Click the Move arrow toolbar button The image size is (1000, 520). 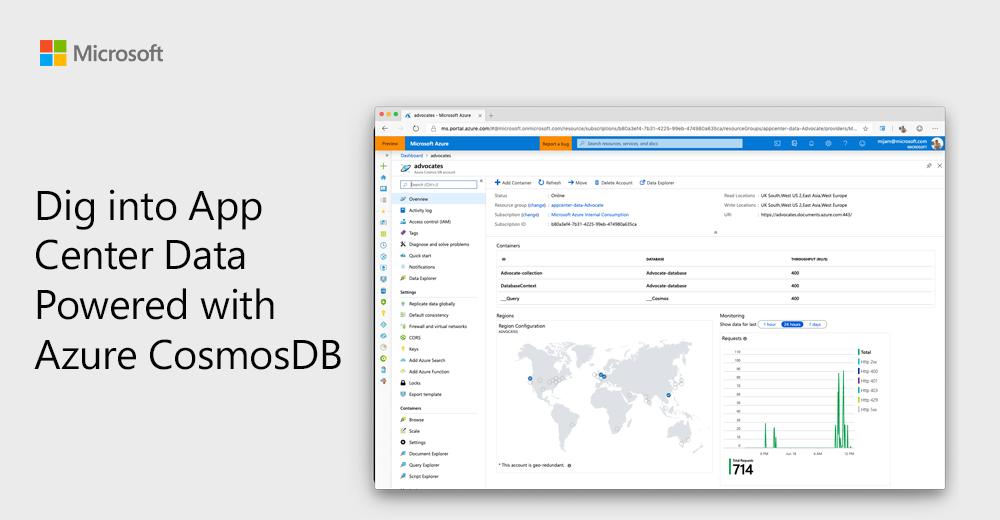(577, 182)
